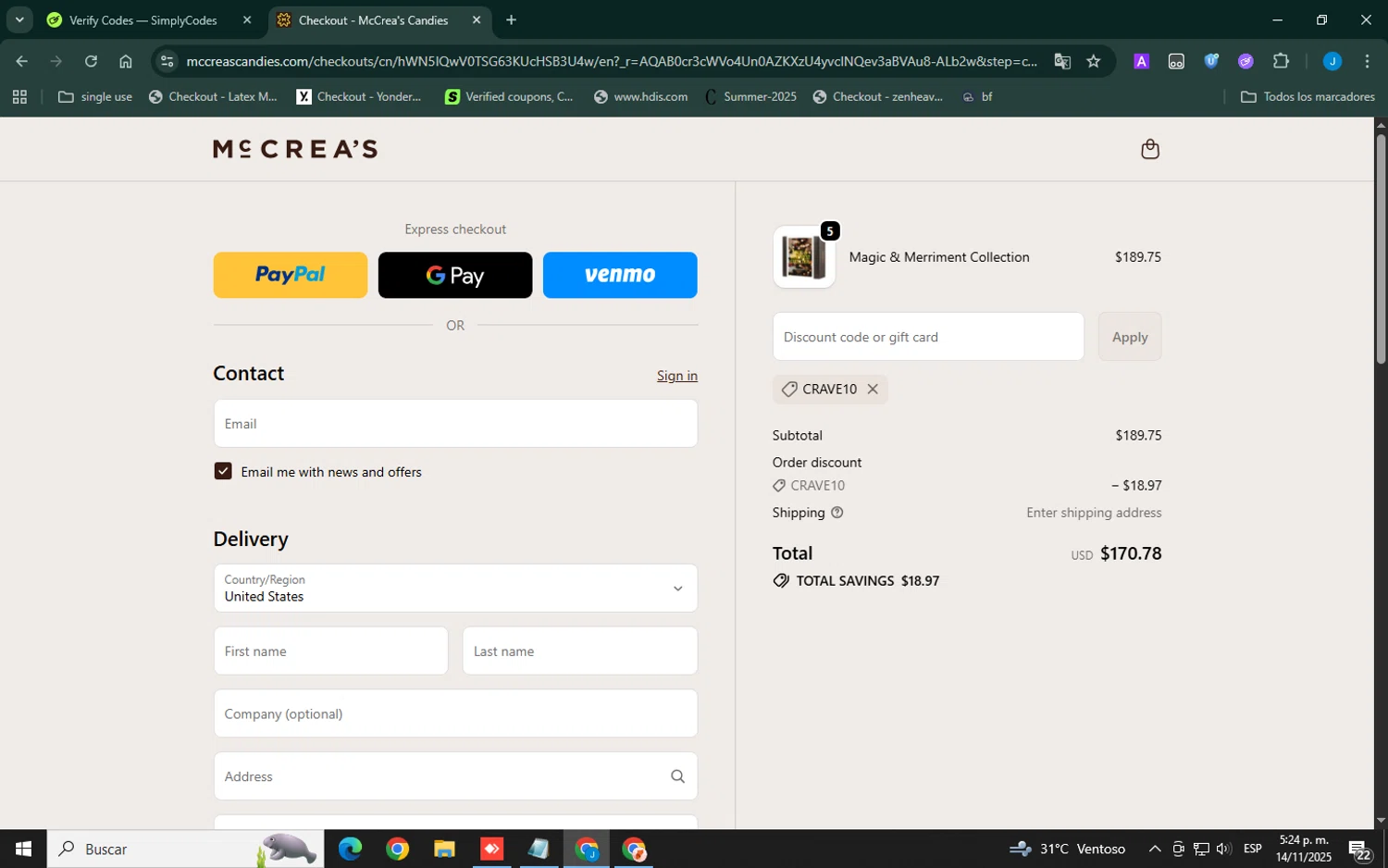Image resolution: width=1388 pixels, height=868 pixels.
Task: Focus the First name field
Action: [x=331, y=651]
